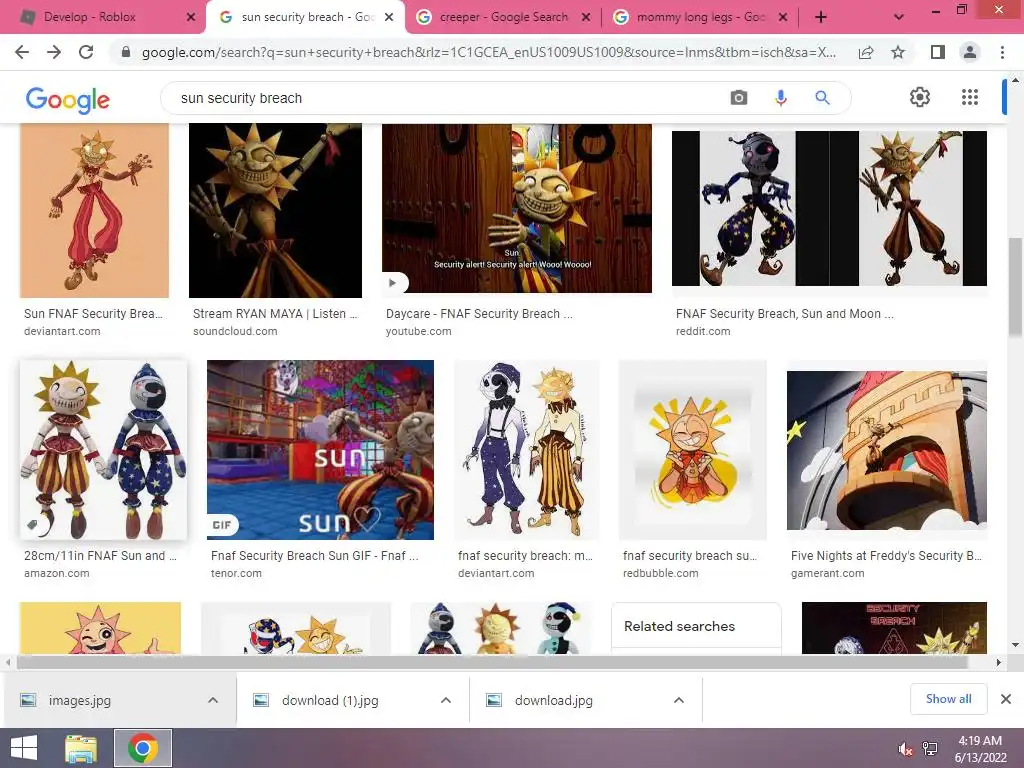
Task: Click the vertical page scrollbar thumb
Action: (x=1015, y=285)
